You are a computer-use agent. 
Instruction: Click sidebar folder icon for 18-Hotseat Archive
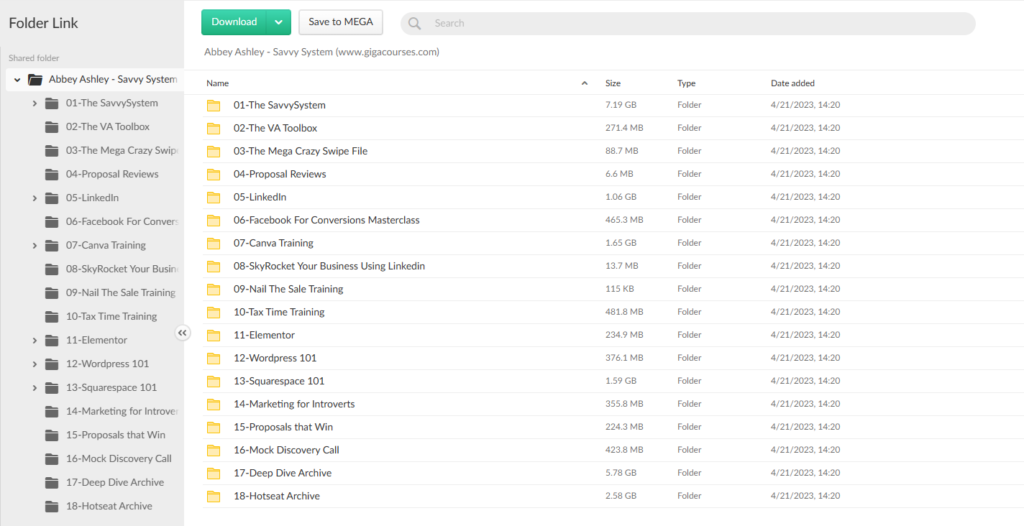[x=52, y=506]
